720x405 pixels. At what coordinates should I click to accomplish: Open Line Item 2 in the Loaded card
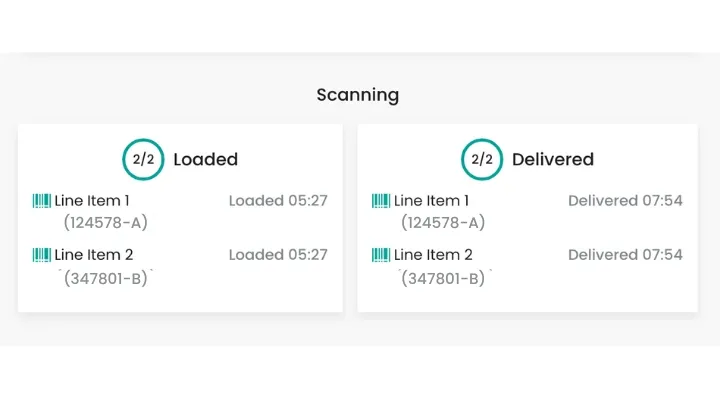[92, 255]
